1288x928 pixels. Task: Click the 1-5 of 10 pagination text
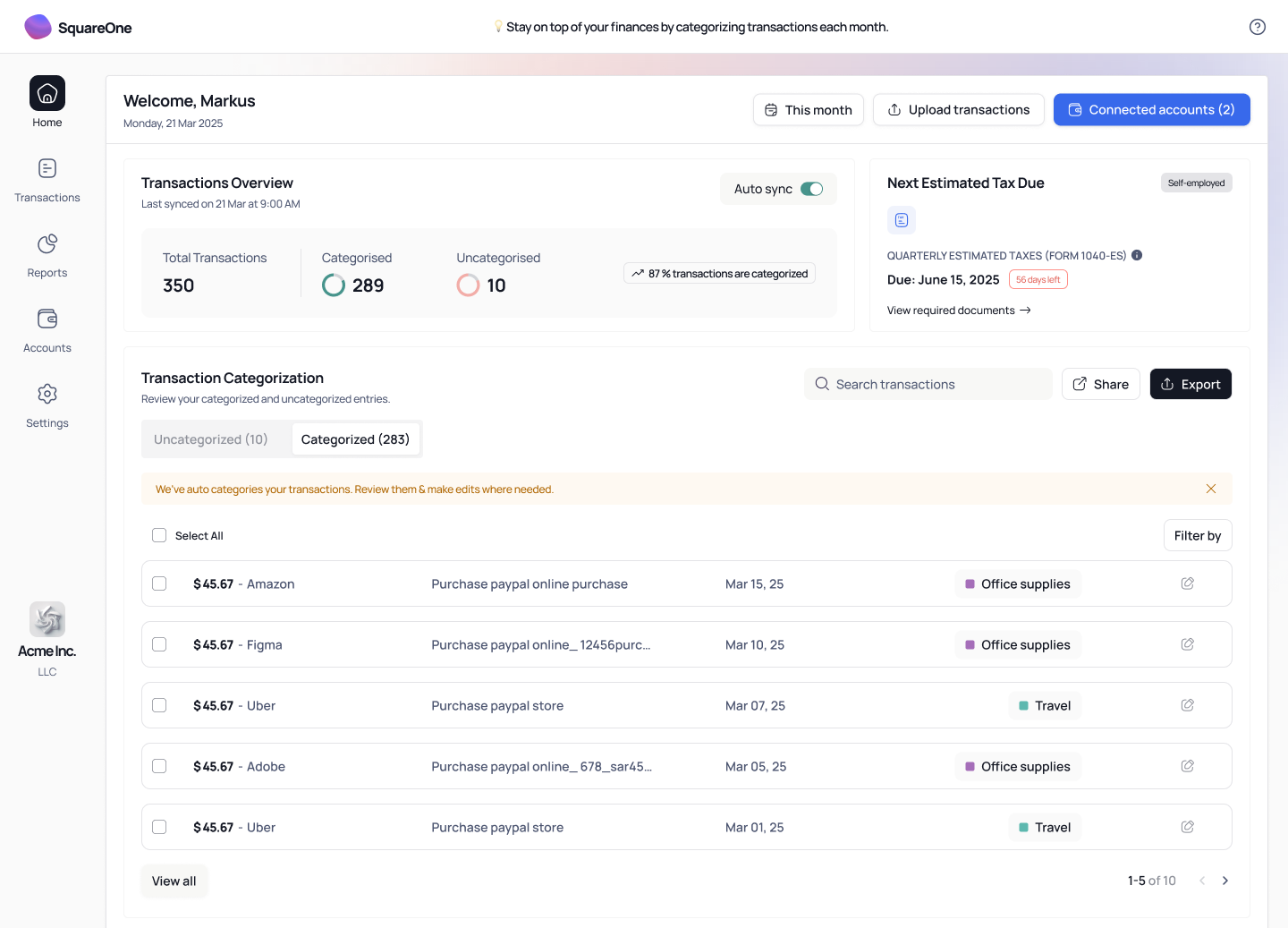click(1152, 881)
